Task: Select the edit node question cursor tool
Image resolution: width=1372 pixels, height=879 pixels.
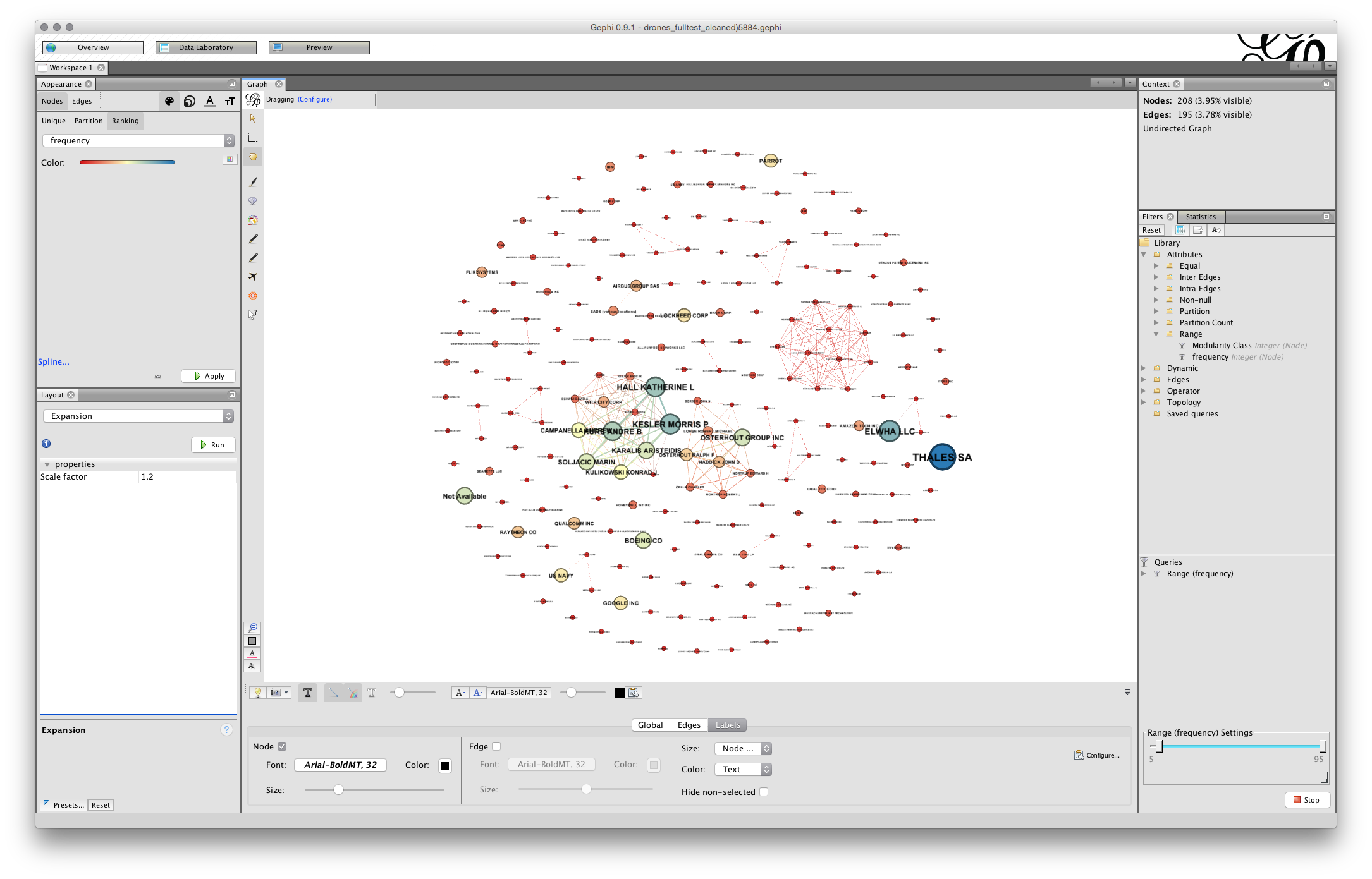Action: (x=253, y=314)
